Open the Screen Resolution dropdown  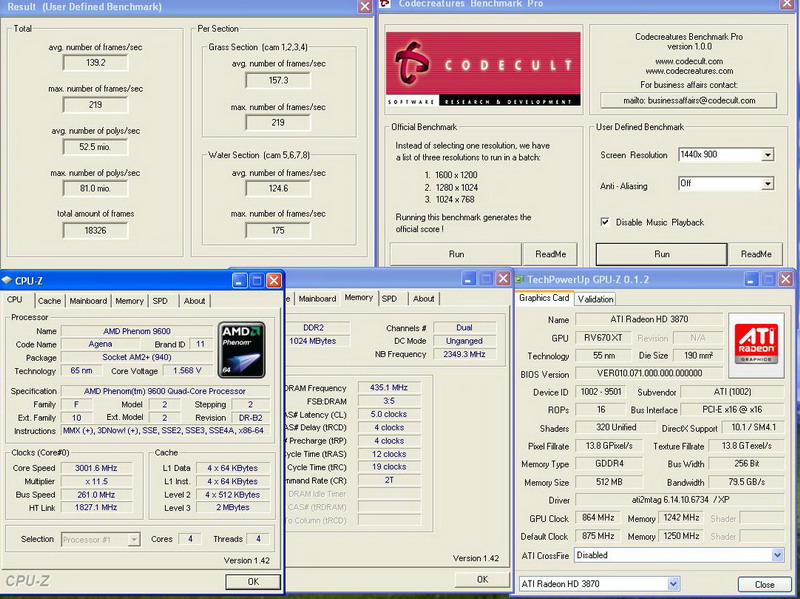[767, 155]
